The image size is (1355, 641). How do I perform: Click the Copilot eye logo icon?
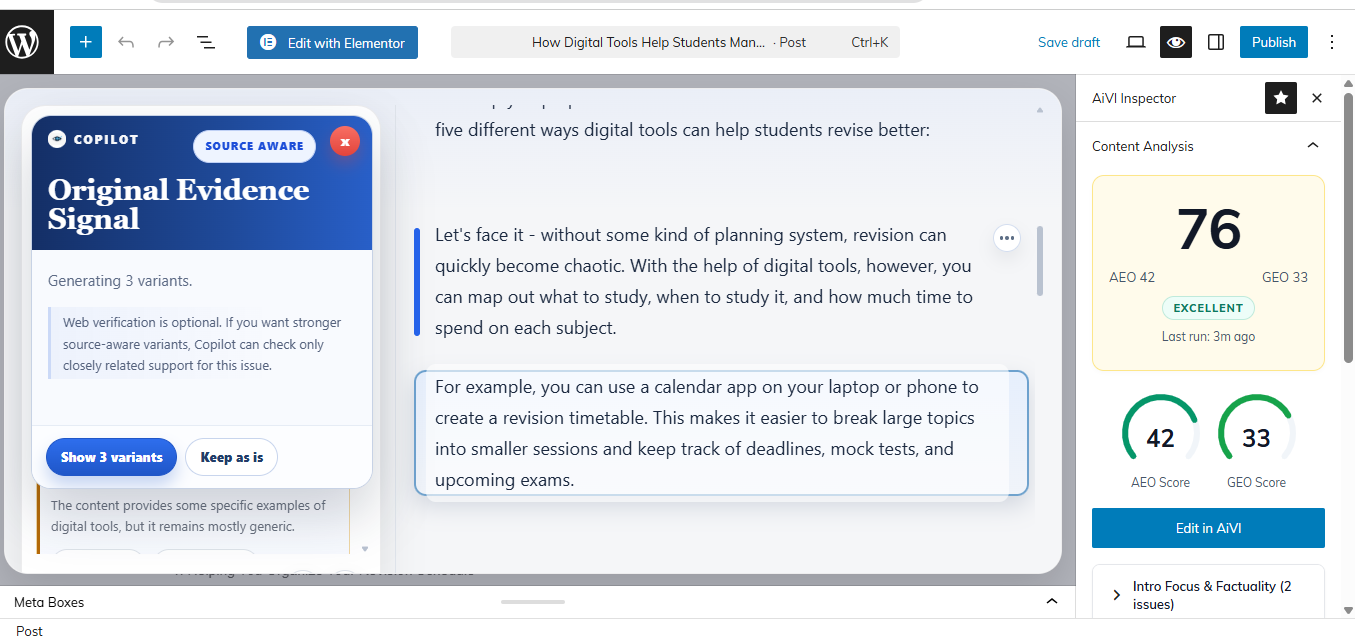click(57, 139)
